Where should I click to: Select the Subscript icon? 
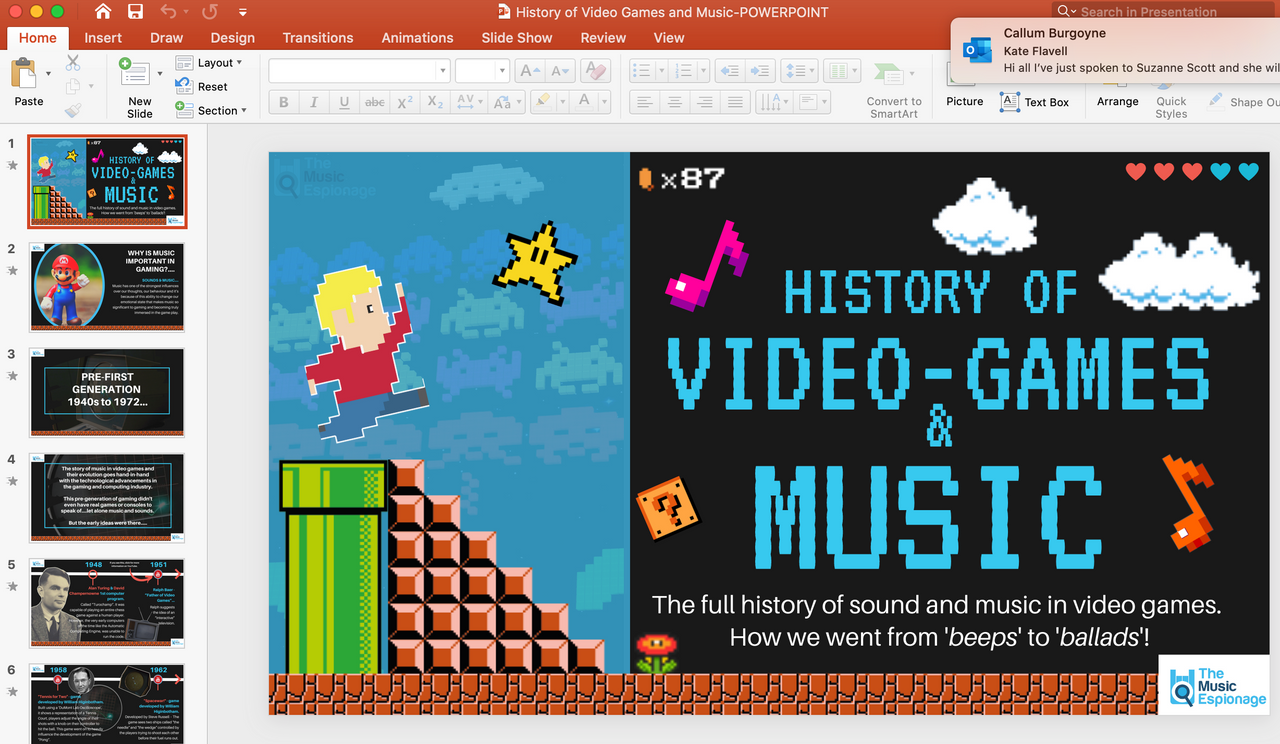pyautogui.click(x=434, y=101)
